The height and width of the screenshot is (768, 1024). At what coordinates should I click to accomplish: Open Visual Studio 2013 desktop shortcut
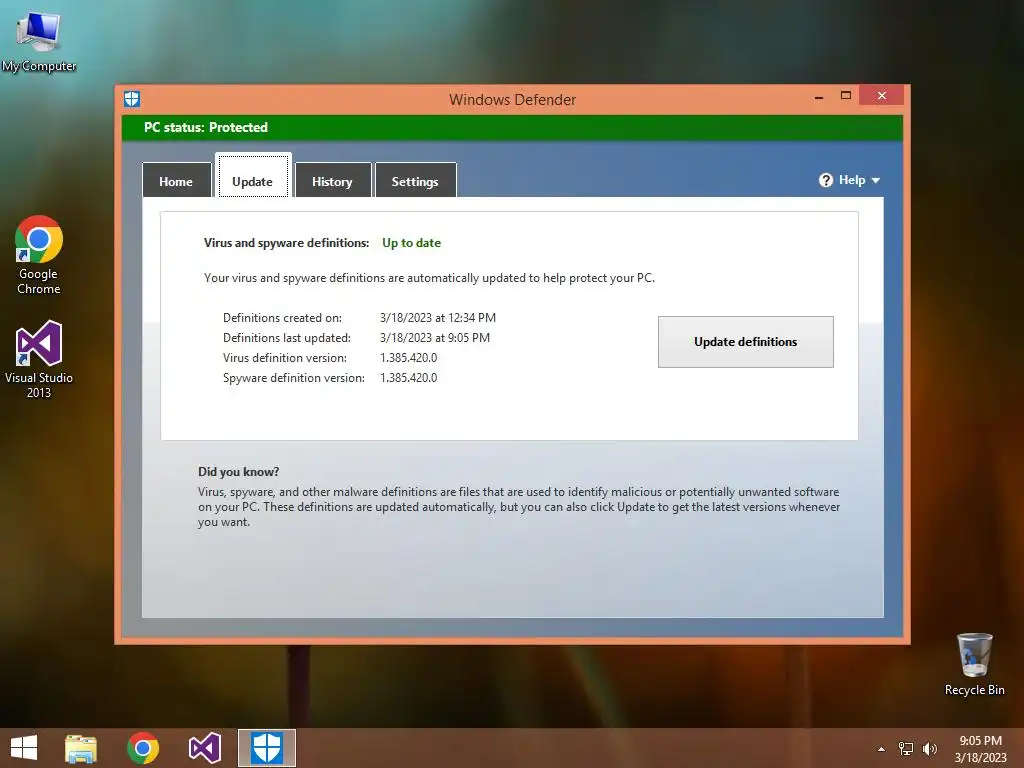[39, 359]
